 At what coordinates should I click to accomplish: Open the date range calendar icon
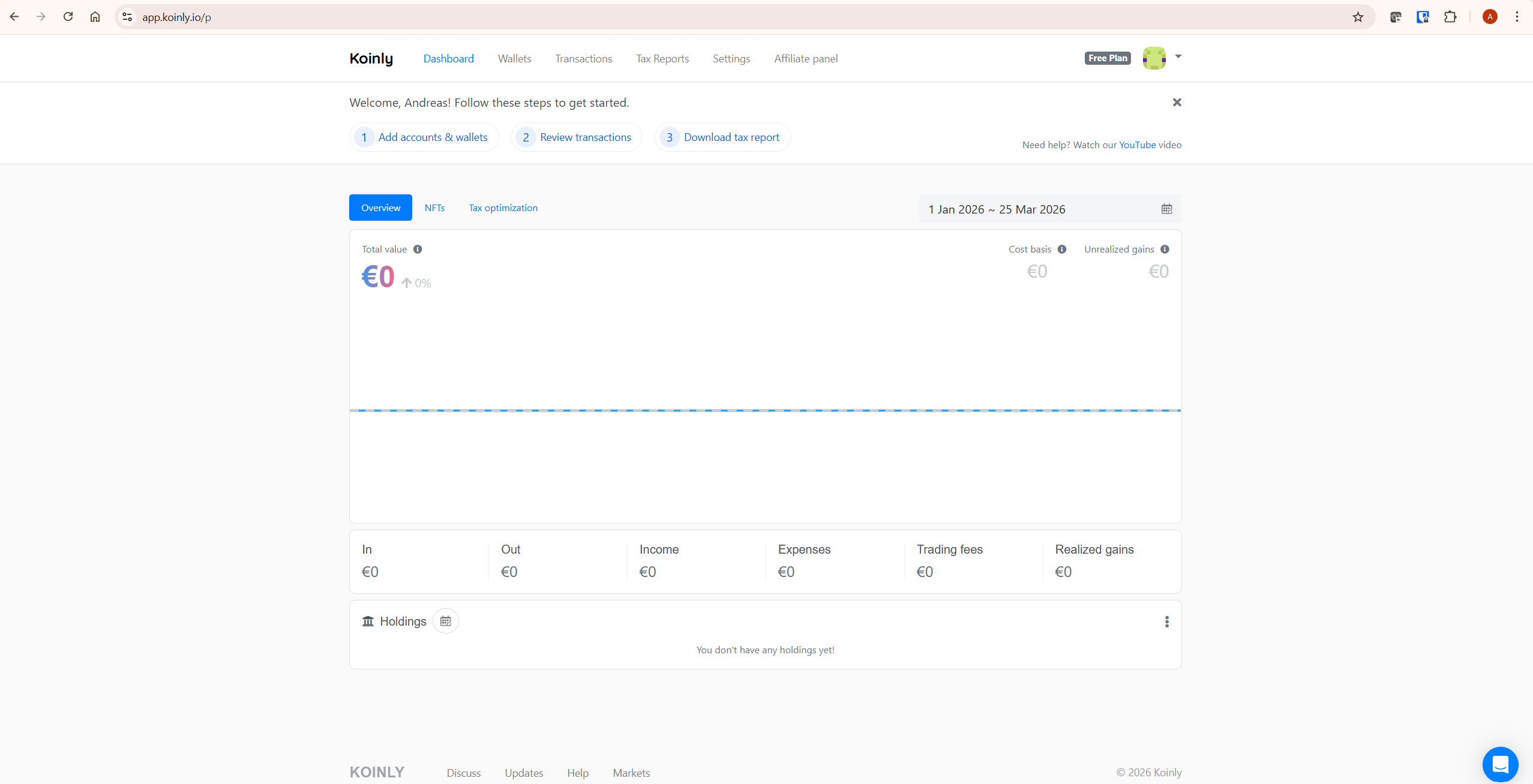tap(1166, 209)
